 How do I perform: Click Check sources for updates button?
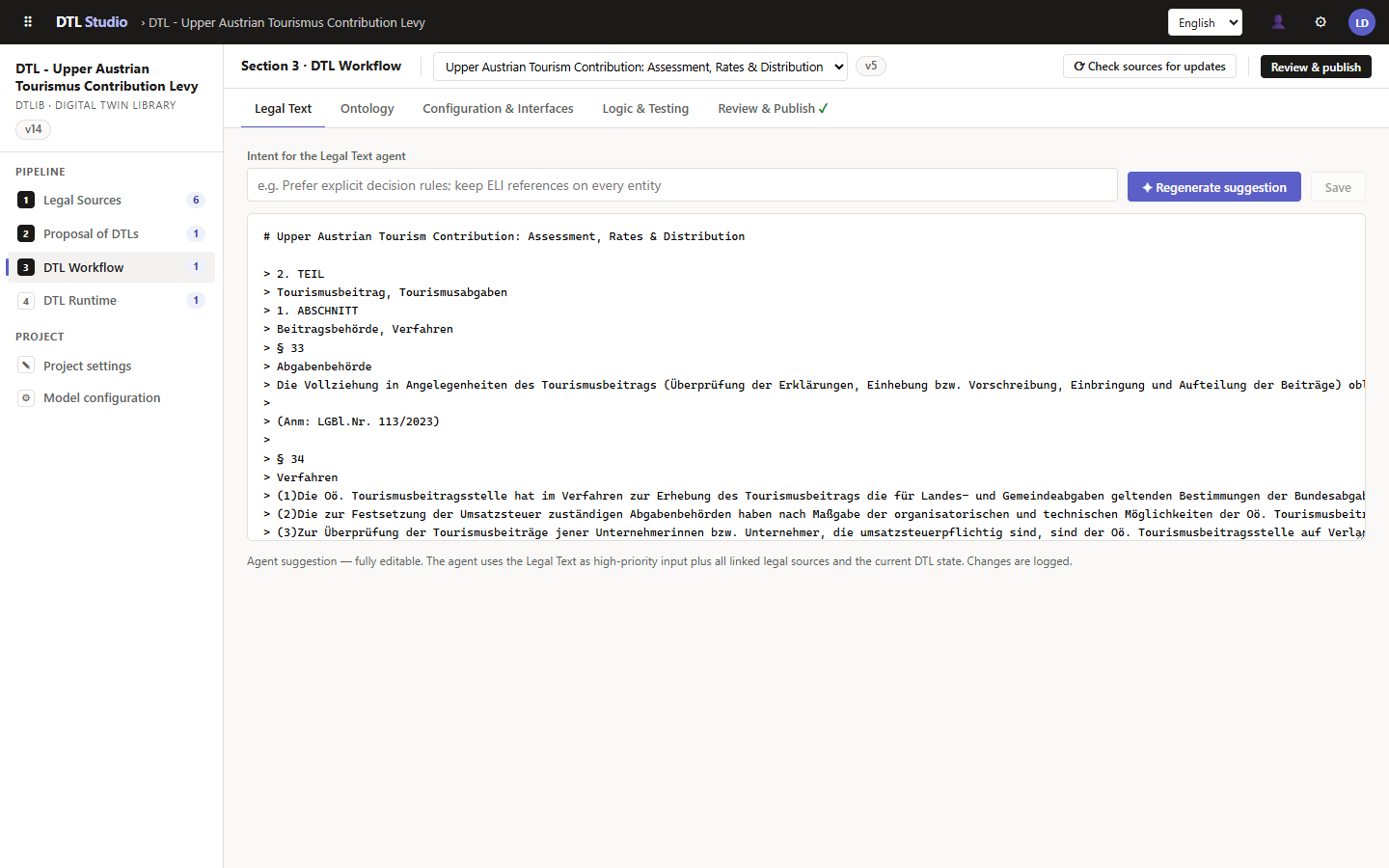click(x=1150, y=67)
